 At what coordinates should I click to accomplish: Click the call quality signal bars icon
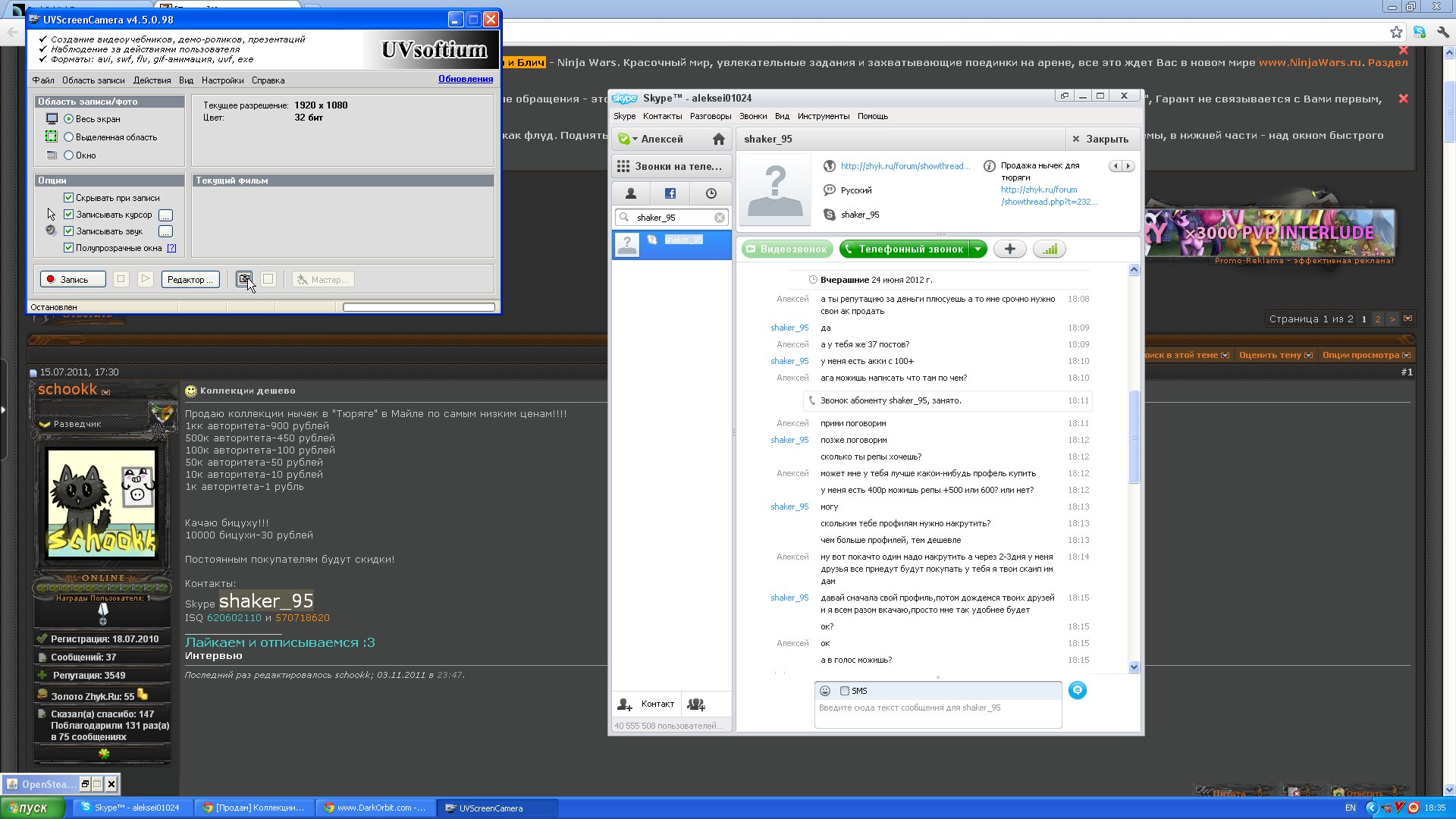[1050, 249]
